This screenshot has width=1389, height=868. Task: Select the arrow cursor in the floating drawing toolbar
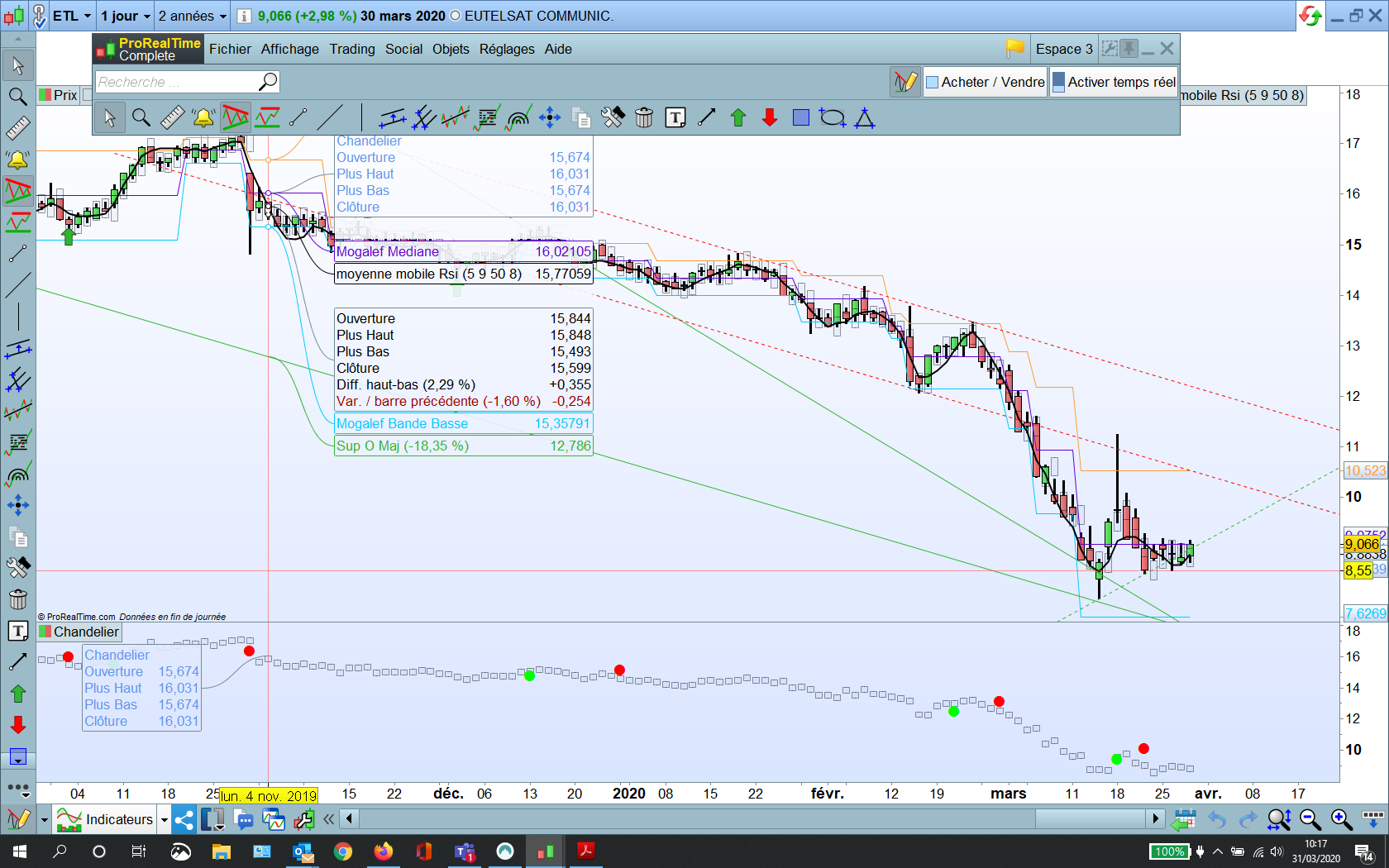109,118
